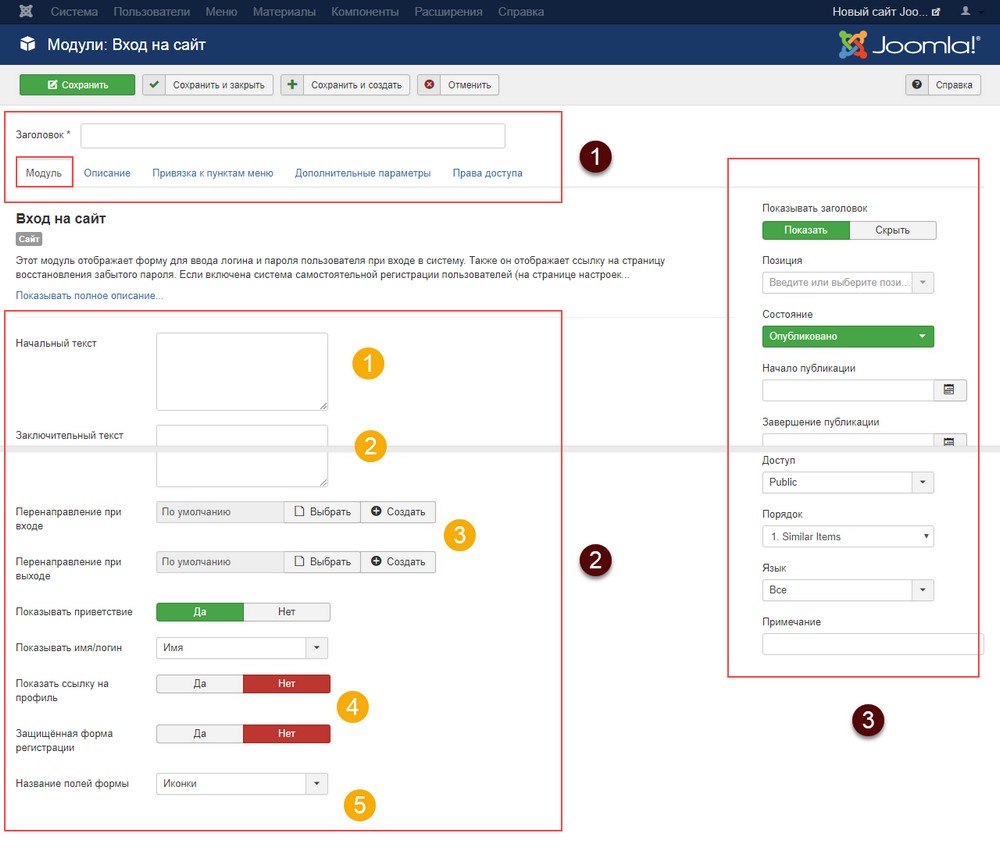
Task: Click Справка toolbar button
Action: coord(943,85)
